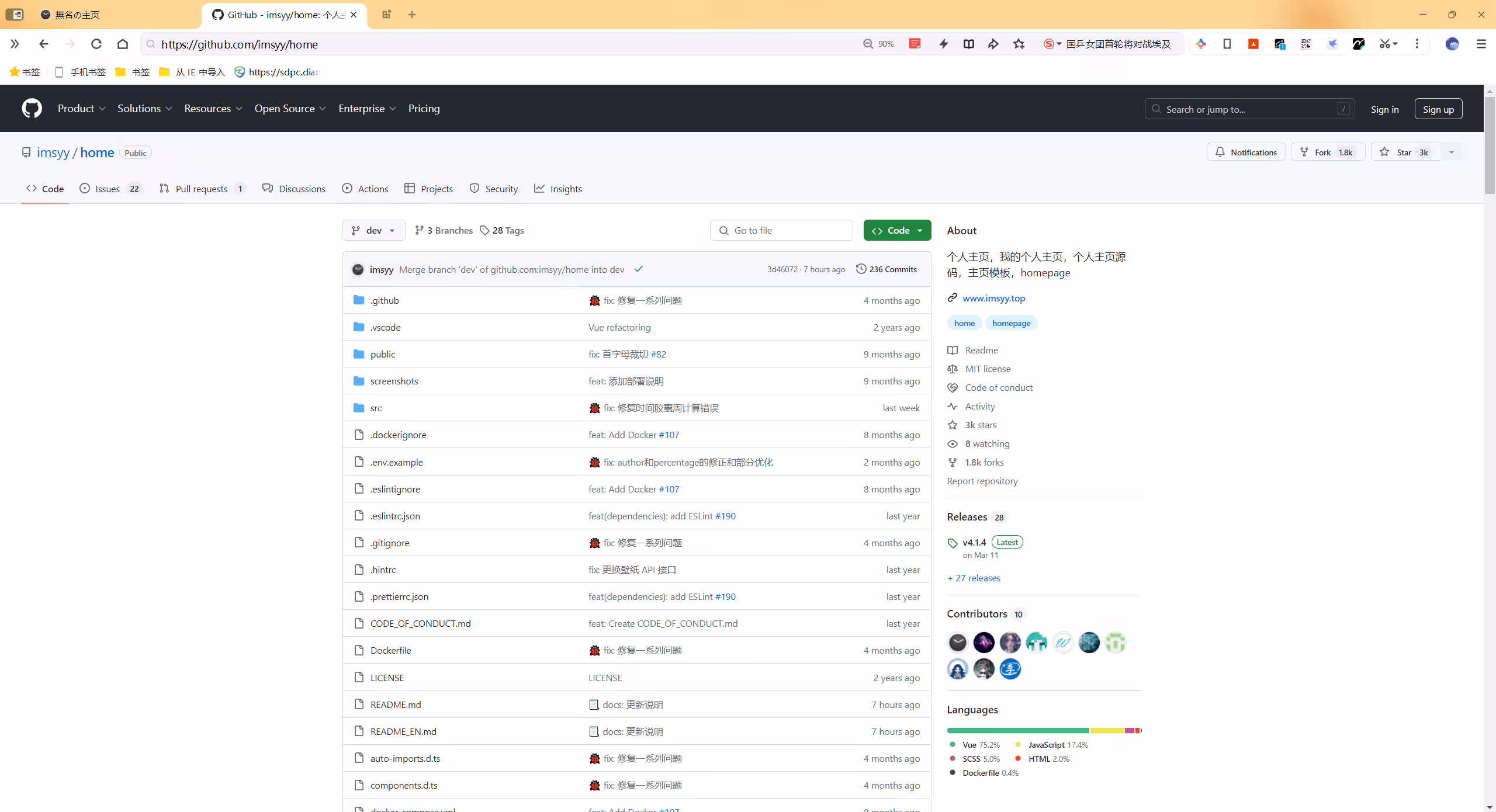The width and height of the screenshot is (1496, 812).
Task: Open the dev branch selector dropdown
Action: [373, 230]
